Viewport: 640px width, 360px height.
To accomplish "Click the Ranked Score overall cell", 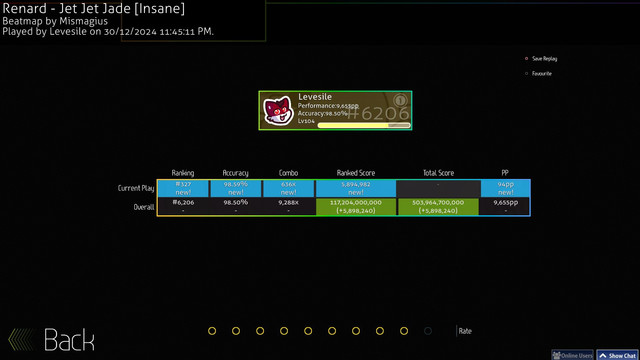I will [x=356, y=207].
